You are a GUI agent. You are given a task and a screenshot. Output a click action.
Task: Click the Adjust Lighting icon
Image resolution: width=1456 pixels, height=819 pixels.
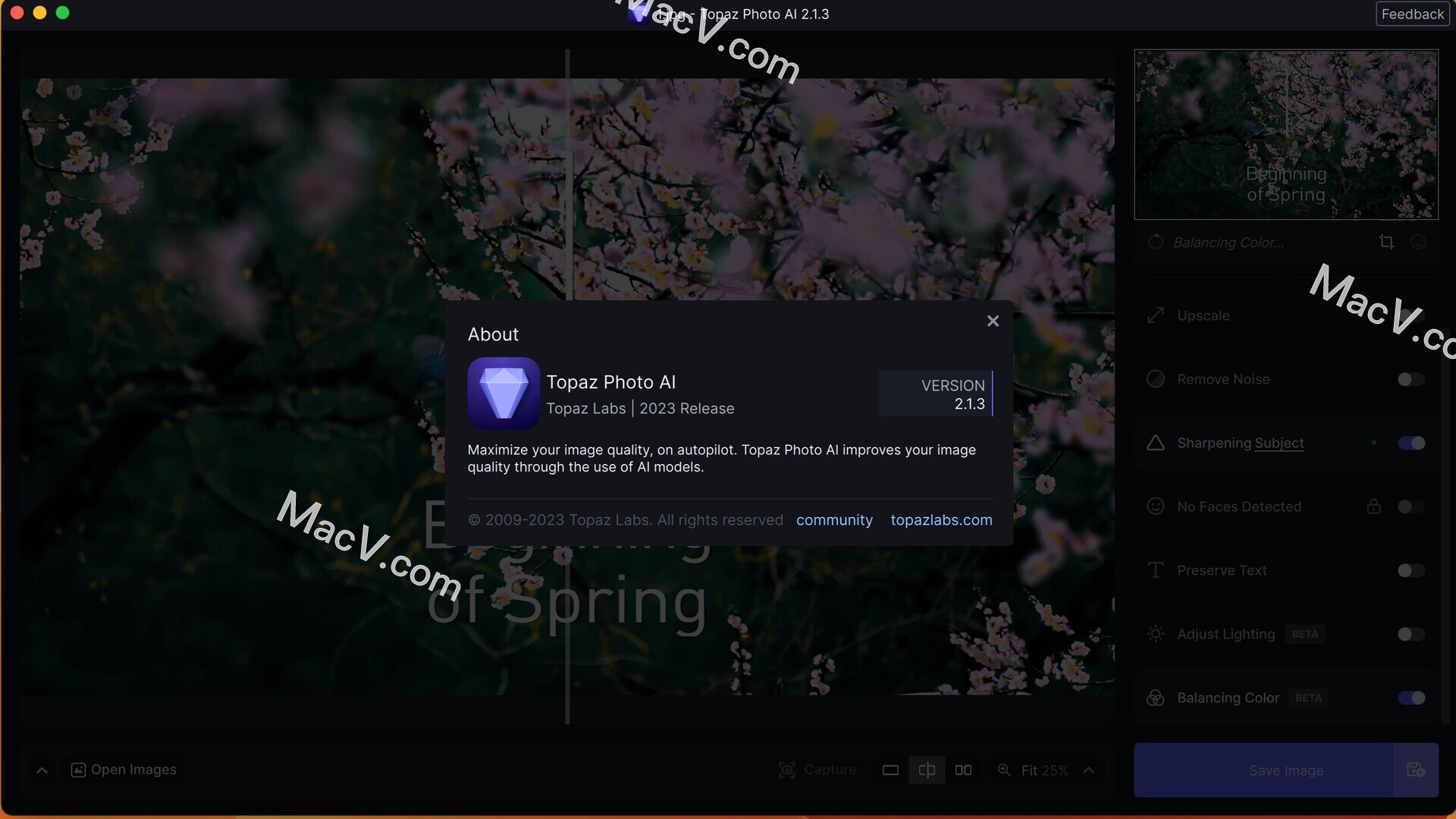click(1155, 633)
